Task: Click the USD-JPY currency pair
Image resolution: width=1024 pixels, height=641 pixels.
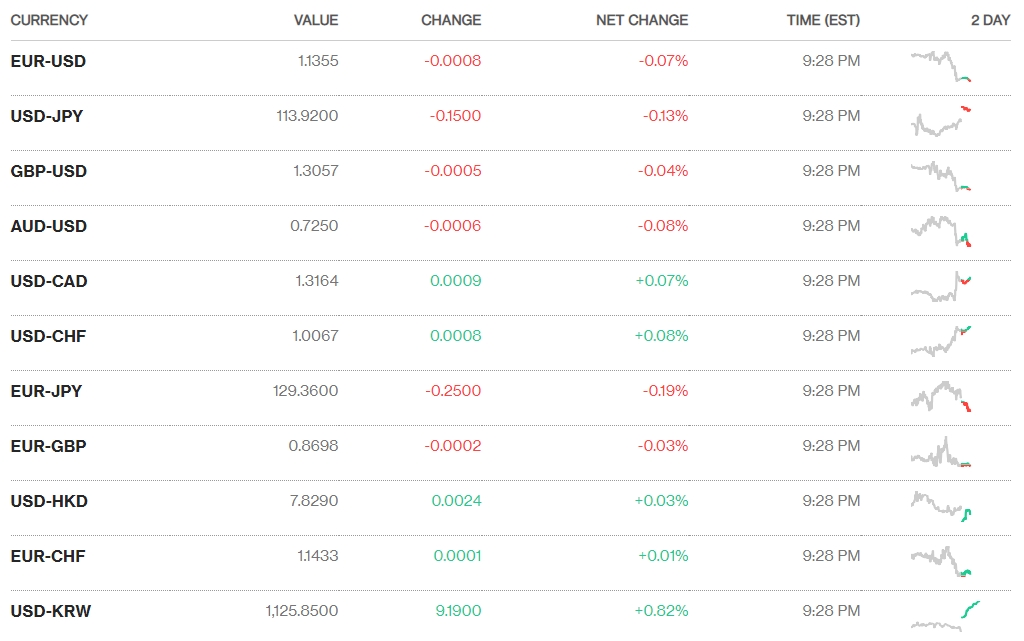Action: [x=47, y=116]
